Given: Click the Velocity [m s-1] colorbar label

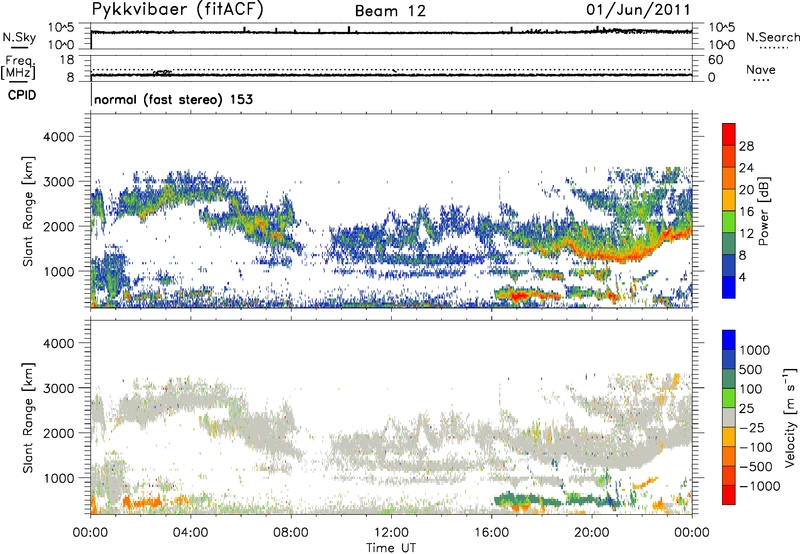Looking at the screenshot, I should point(790,417).
